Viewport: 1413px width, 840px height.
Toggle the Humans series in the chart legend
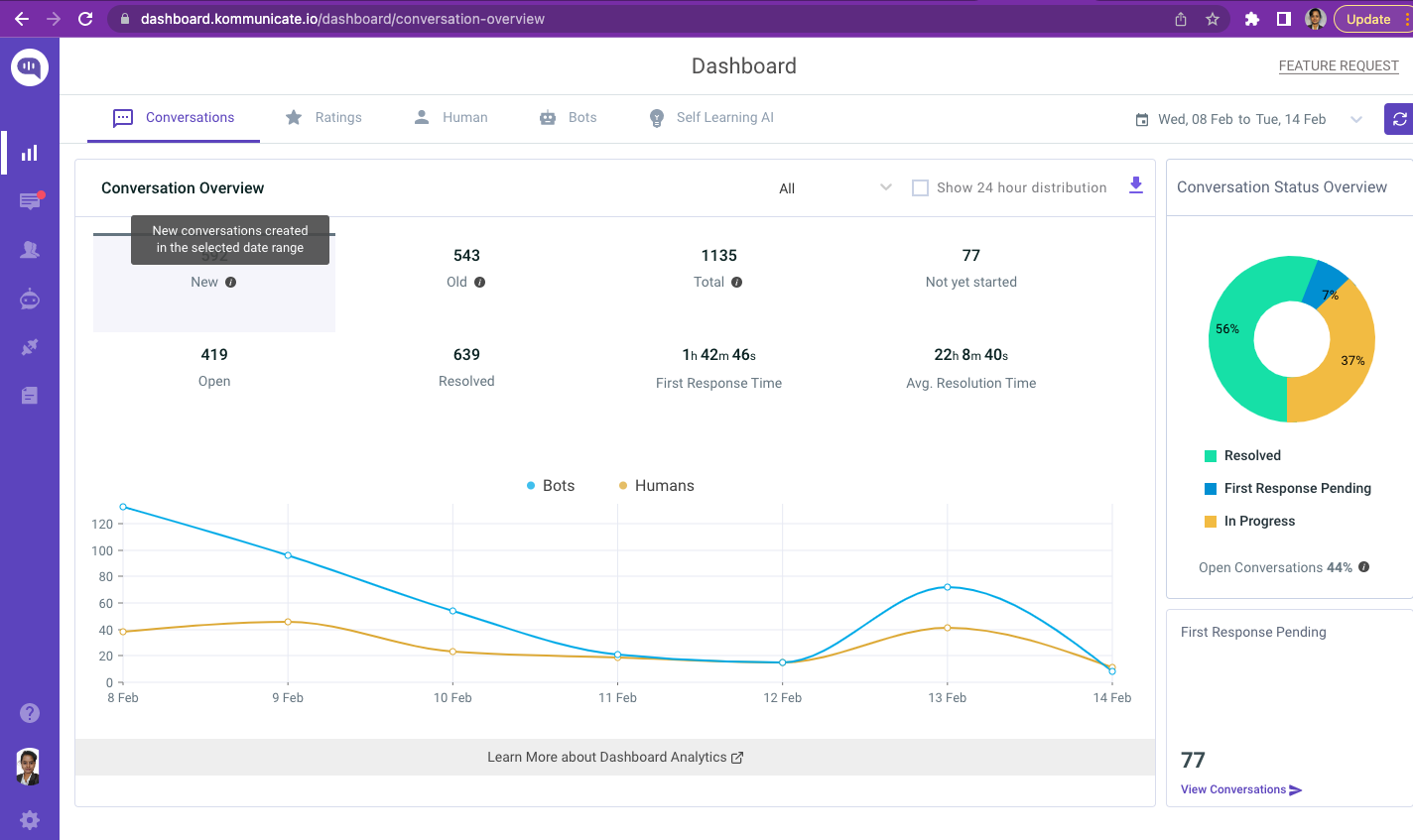[x=656, y=485]
